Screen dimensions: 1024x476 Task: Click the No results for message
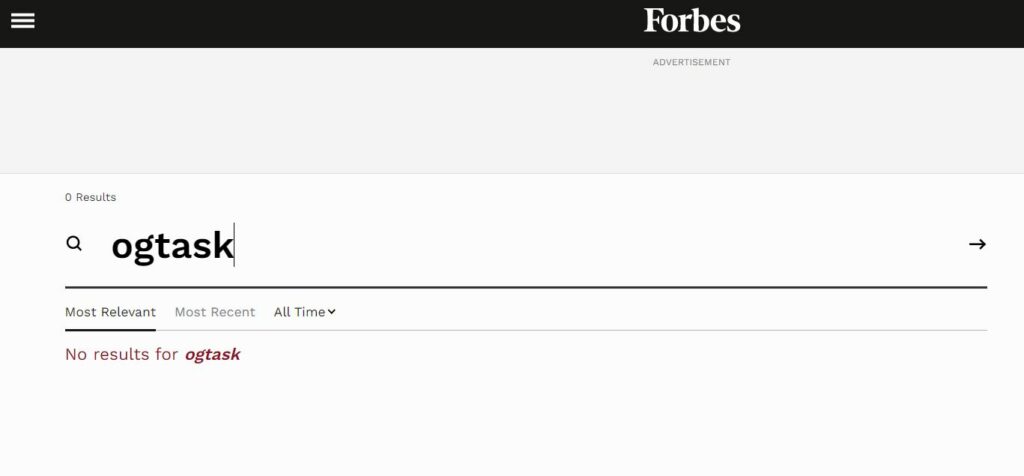(152, 355)
